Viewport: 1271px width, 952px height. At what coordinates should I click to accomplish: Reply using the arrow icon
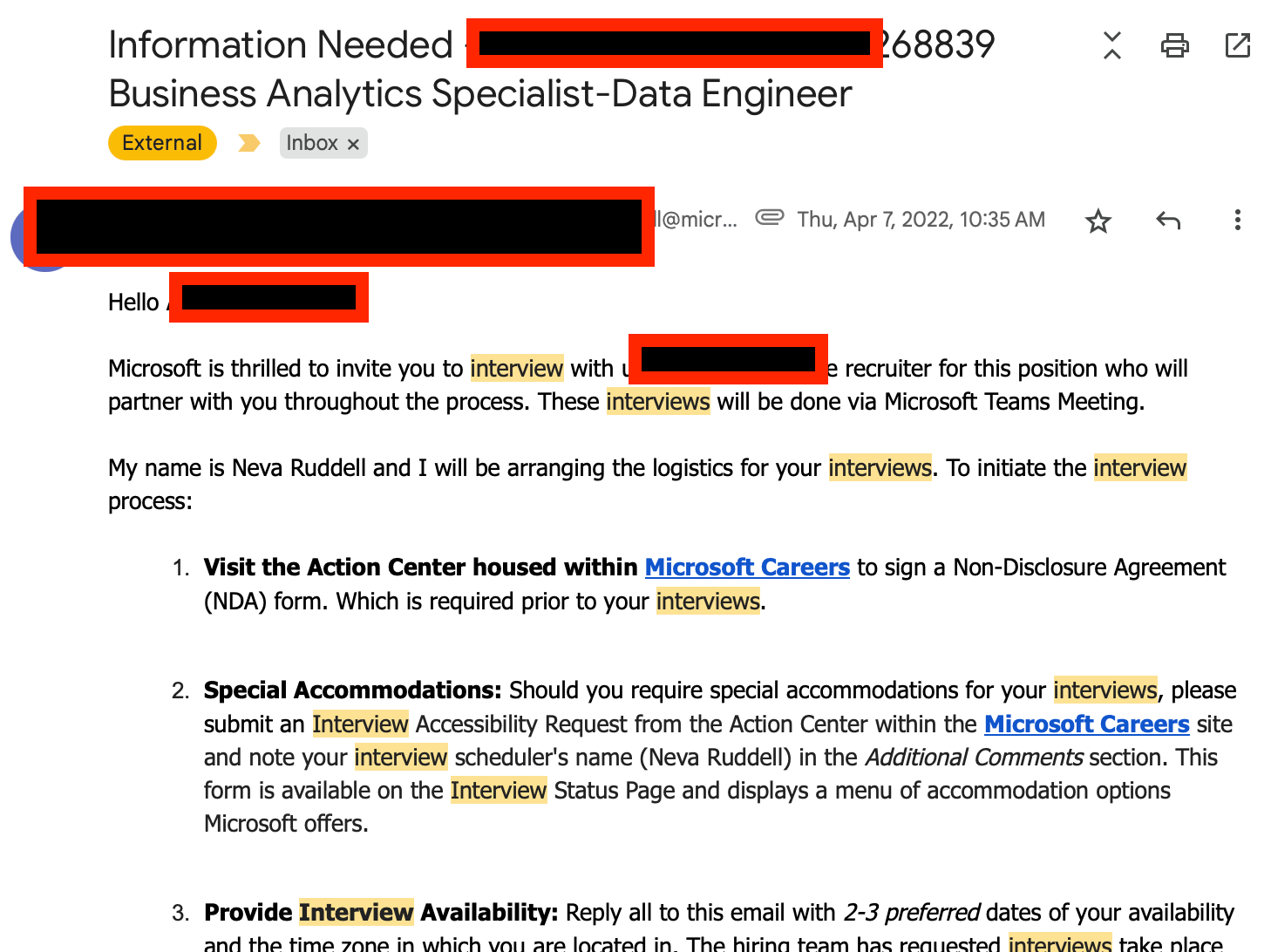pos(1167,221)
